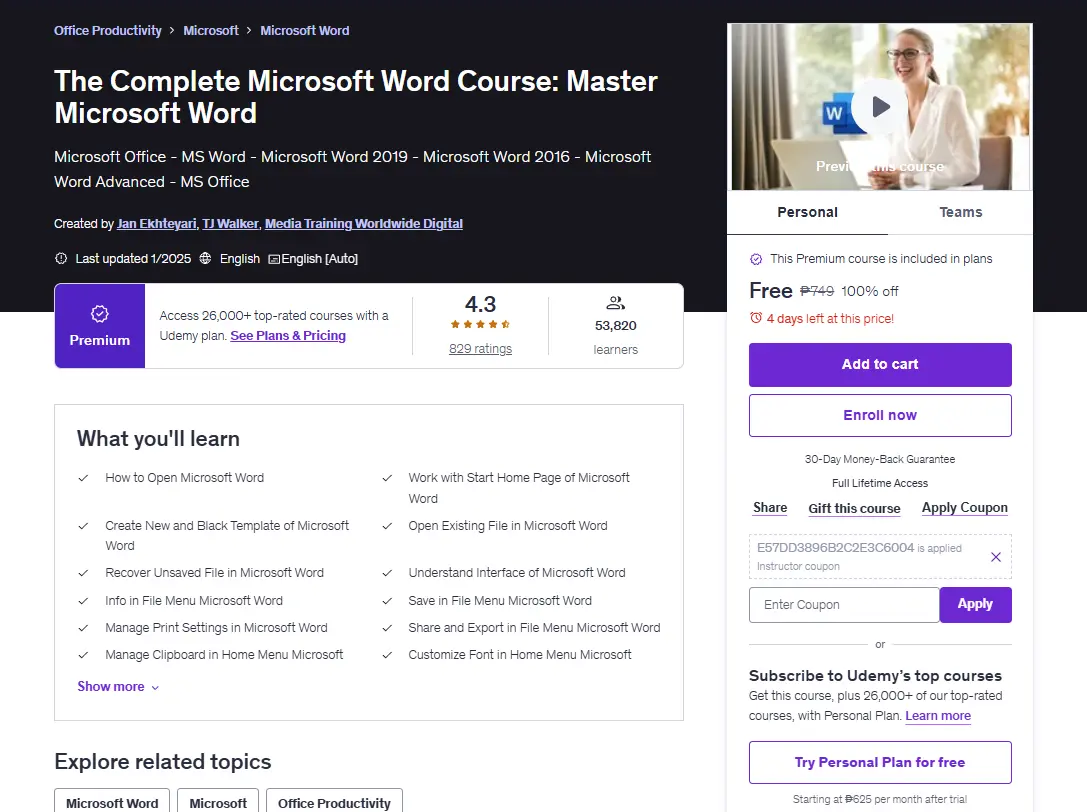Click checkmark beside Share and Export
Viewport: 1087px width, 812px height.
[x=387, y=628]
